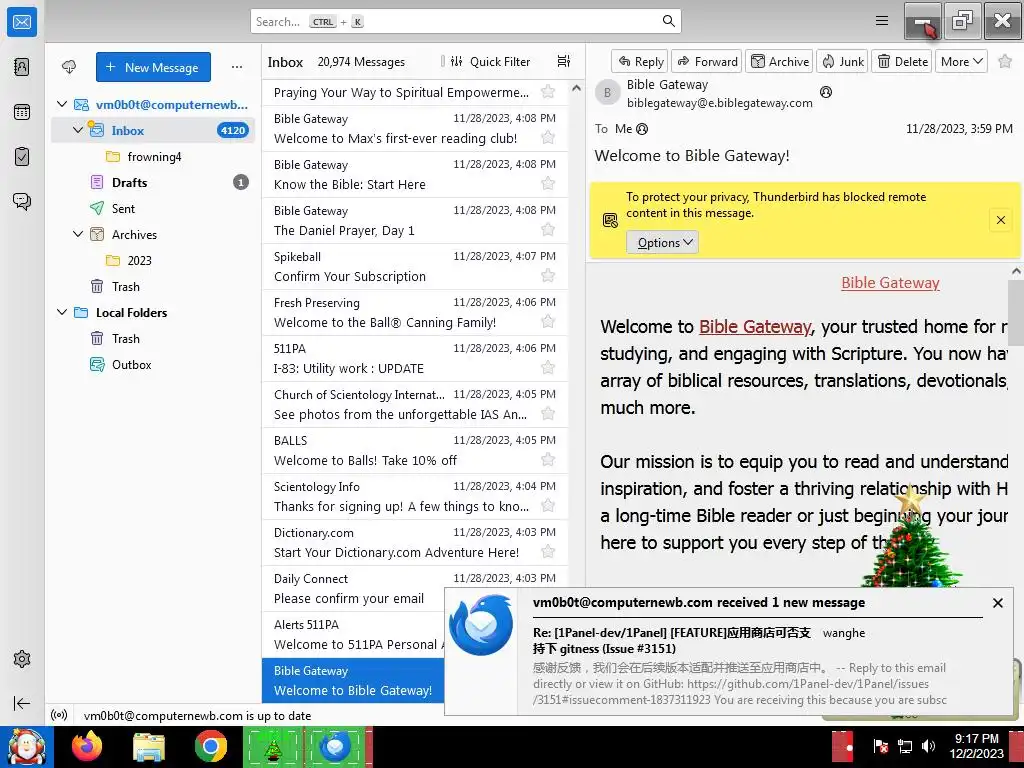
Task: Star the Welcome to Balls email
Action: point(548,459)
